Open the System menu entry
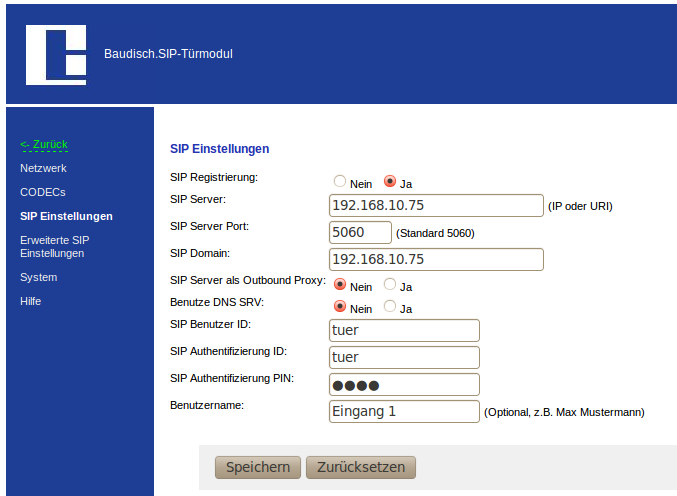Viewport: 677px width, 496px height. click(39, 277)
